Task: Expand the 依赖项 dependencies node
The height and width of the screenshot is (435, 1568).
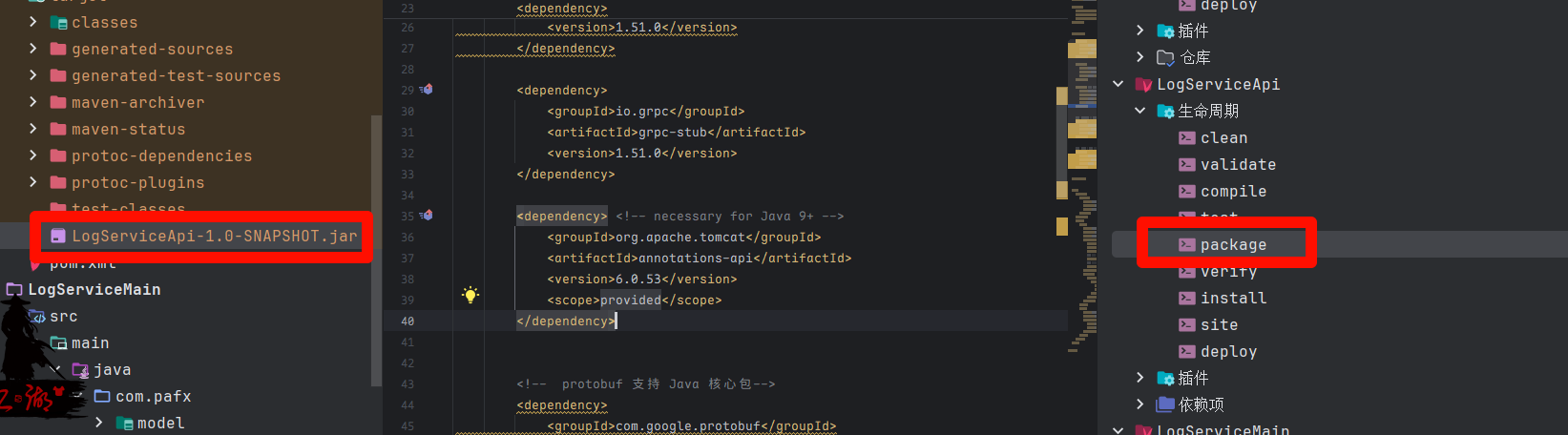Action: coord(1139,404)
